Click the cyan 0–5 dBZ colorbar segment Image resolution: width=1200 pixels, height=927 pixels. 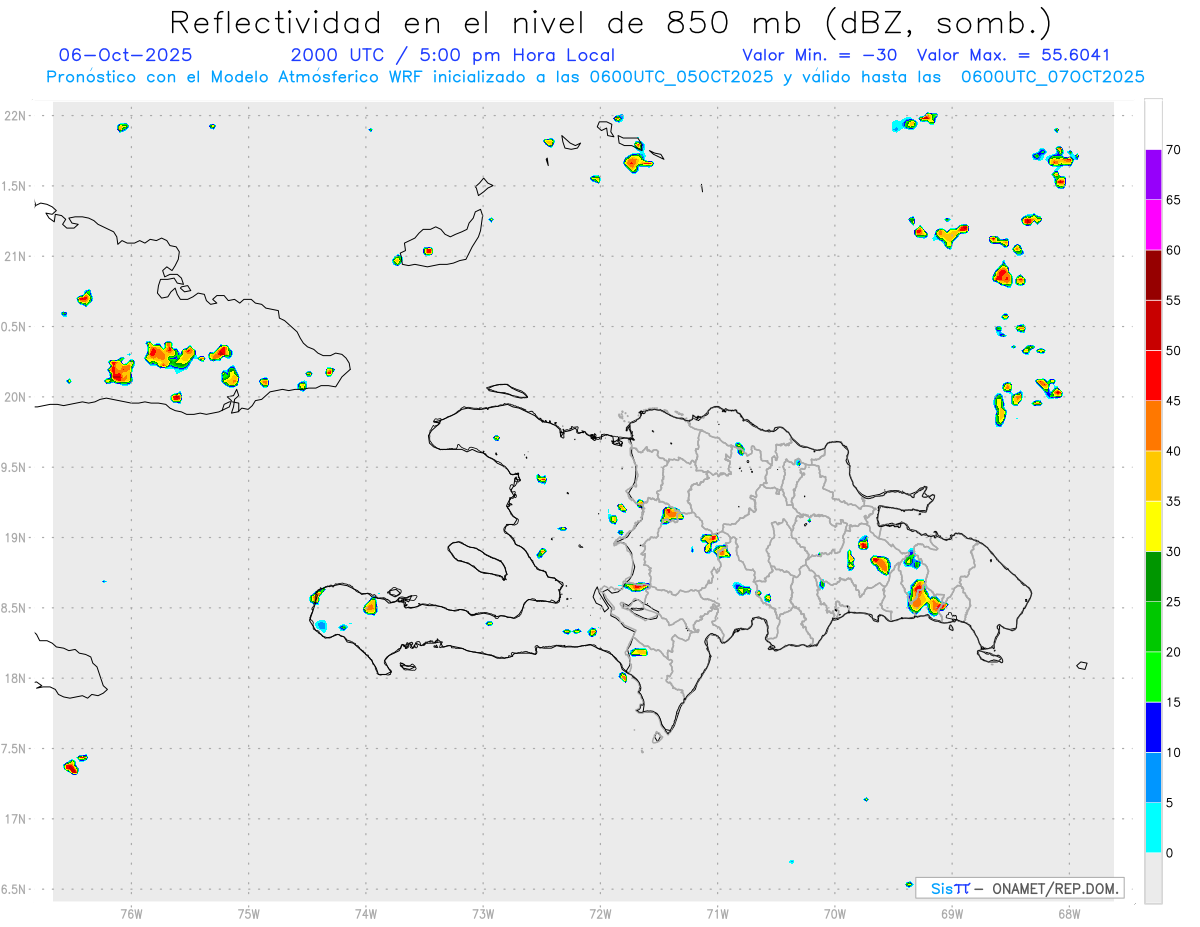1153,828
